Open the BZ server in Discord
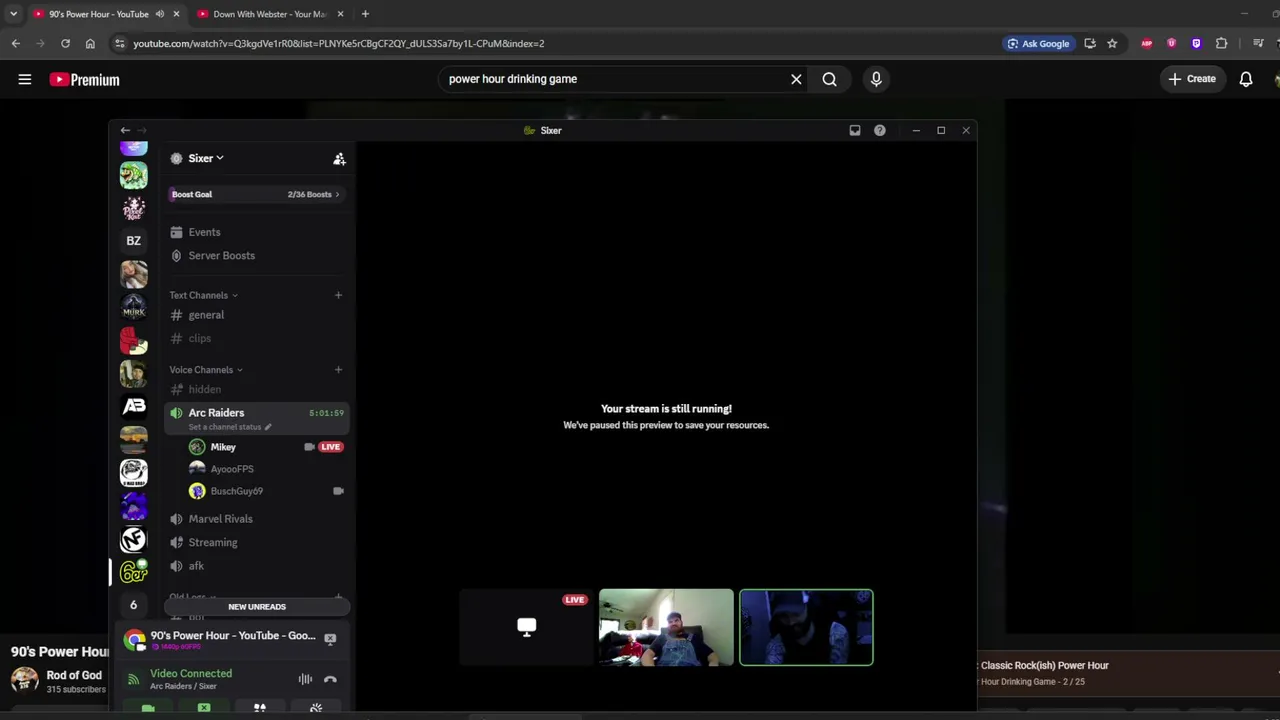The width and height of the screenshot is (1280, 720). pos(133,241)
